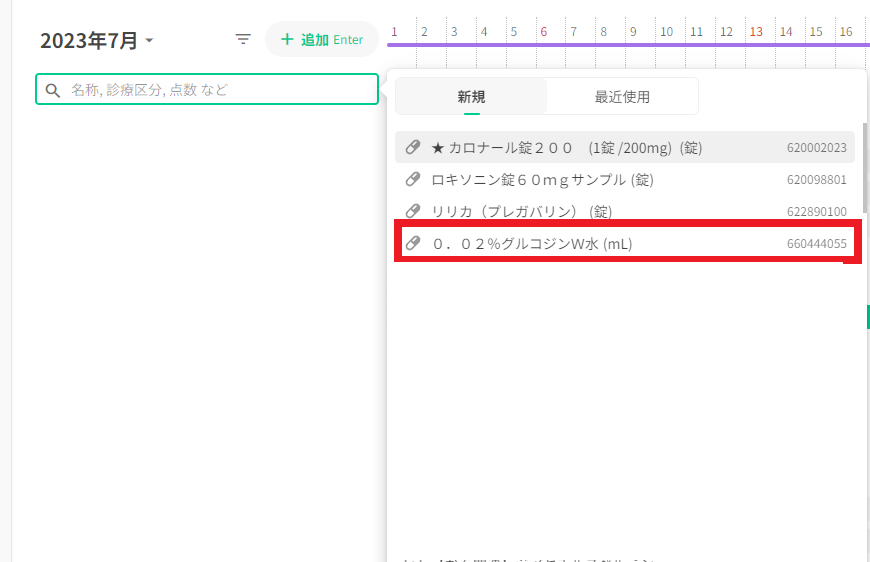870x562 pixels.
Task: Select day 15 on the timeline
Action: pyautogui.click(x=816, y=32)
